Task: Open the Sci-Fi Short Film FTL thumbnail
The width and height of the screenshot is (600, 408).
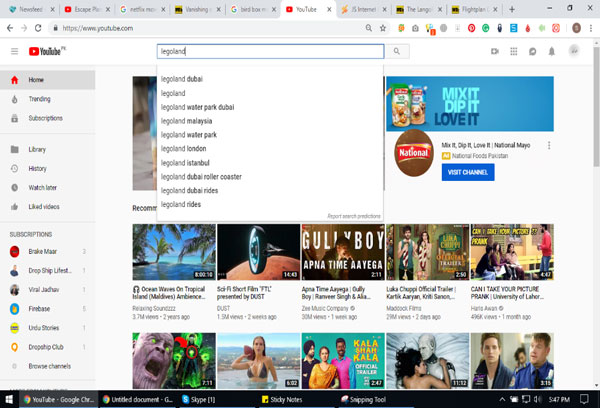Action: tap(259, 252)
